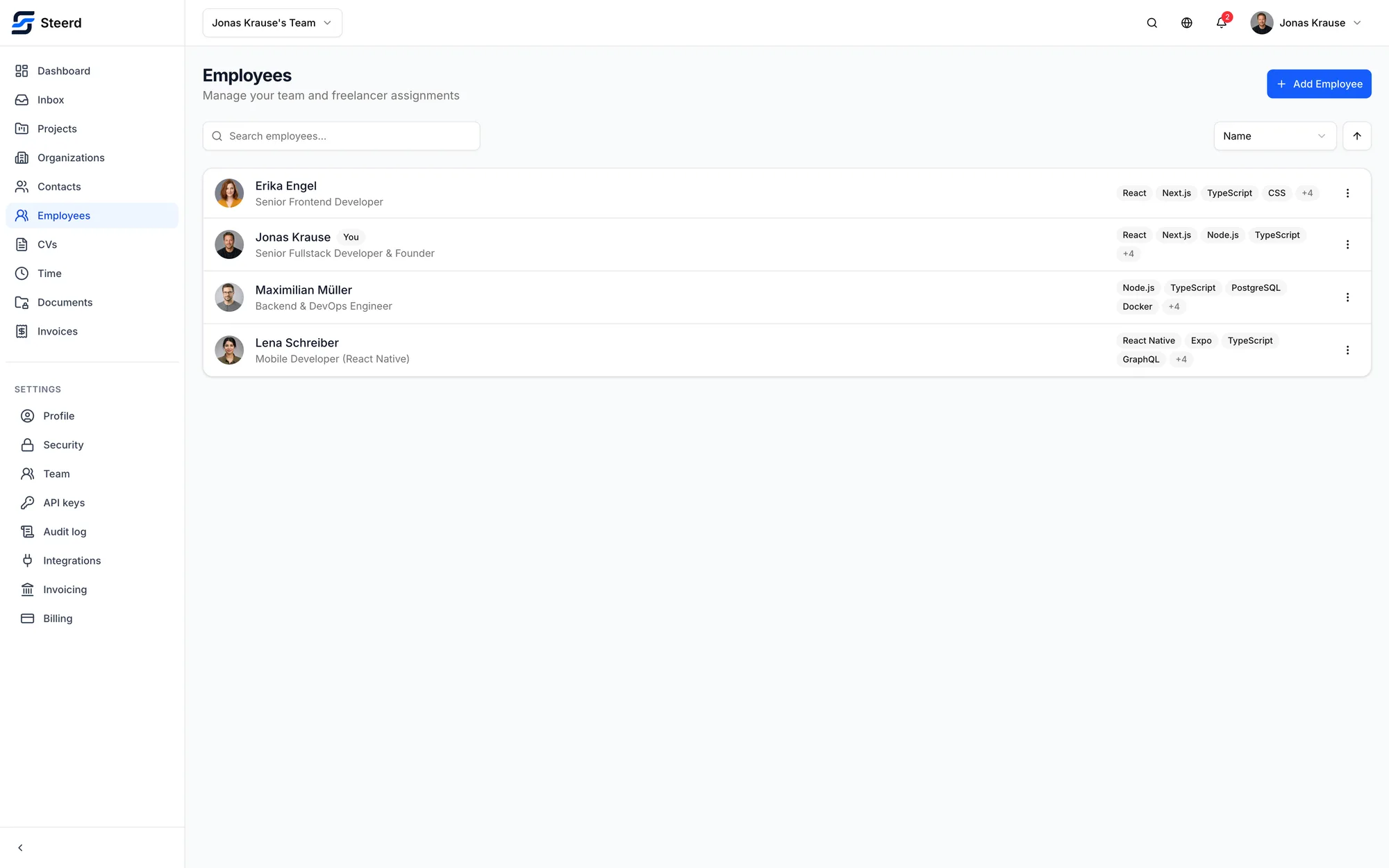Expand Lena Schreiber's +4 skills

coord(1181,359)
